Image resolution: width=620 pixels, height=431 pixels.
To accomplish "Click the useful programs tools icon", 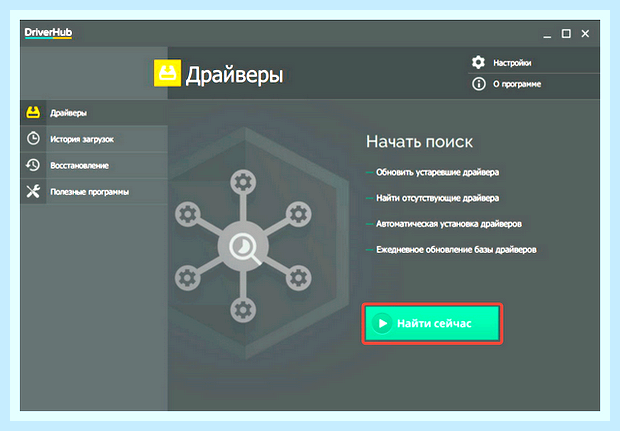I will 33,191.
